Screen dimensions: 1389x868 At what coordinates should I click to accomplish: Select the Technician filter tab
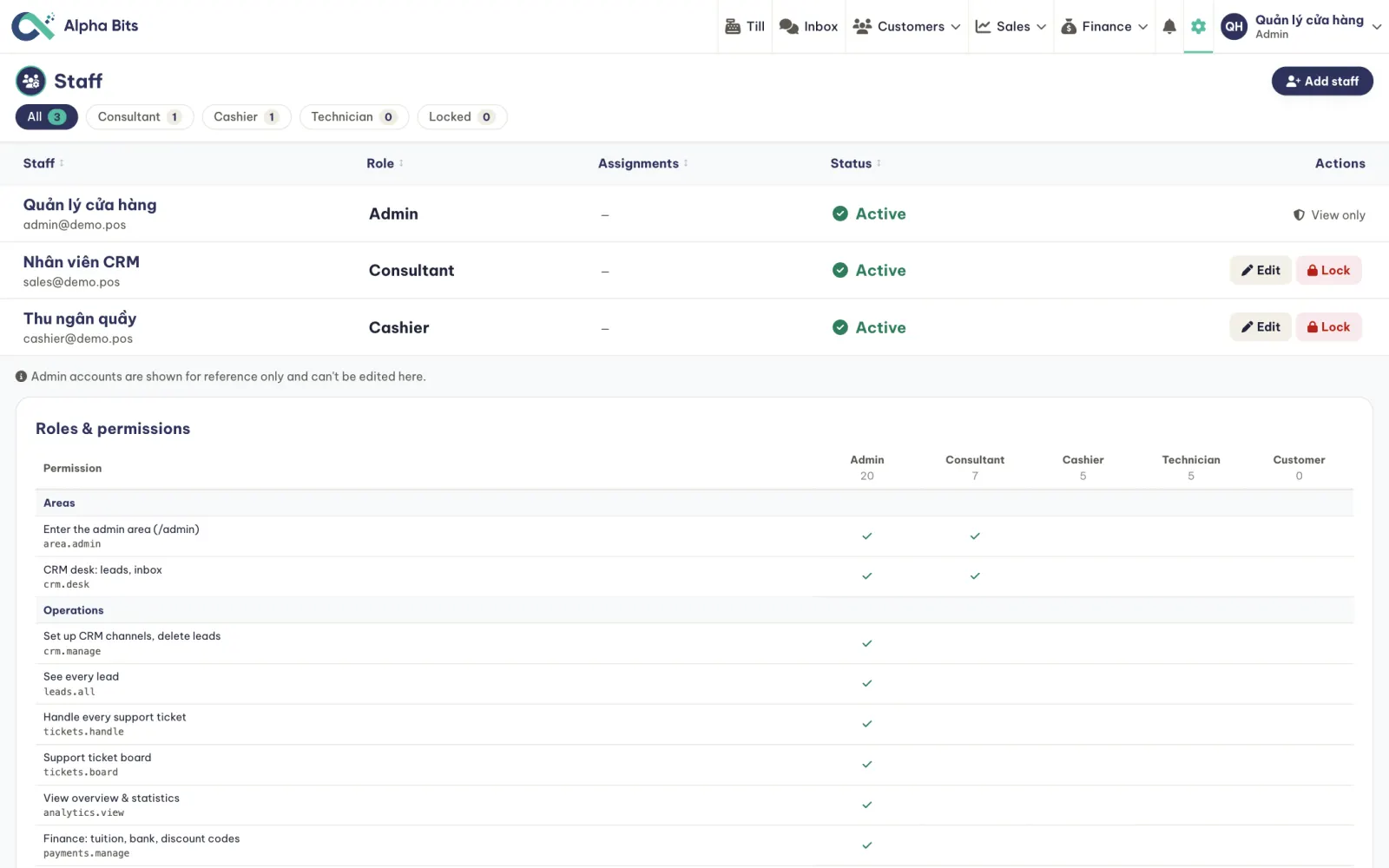coord(353,117)
